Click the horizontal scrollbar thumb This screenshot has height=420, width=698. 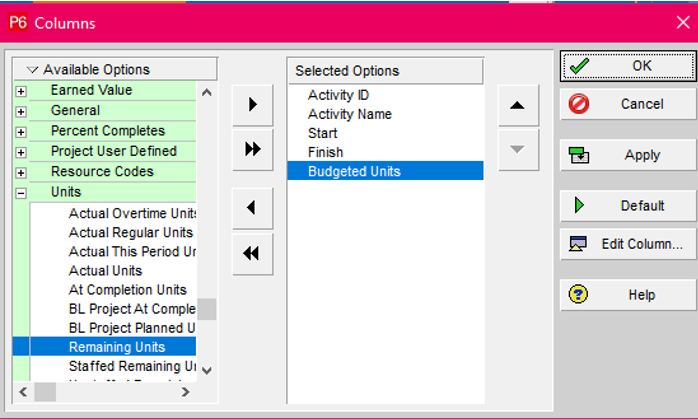(x=45, y=392)
